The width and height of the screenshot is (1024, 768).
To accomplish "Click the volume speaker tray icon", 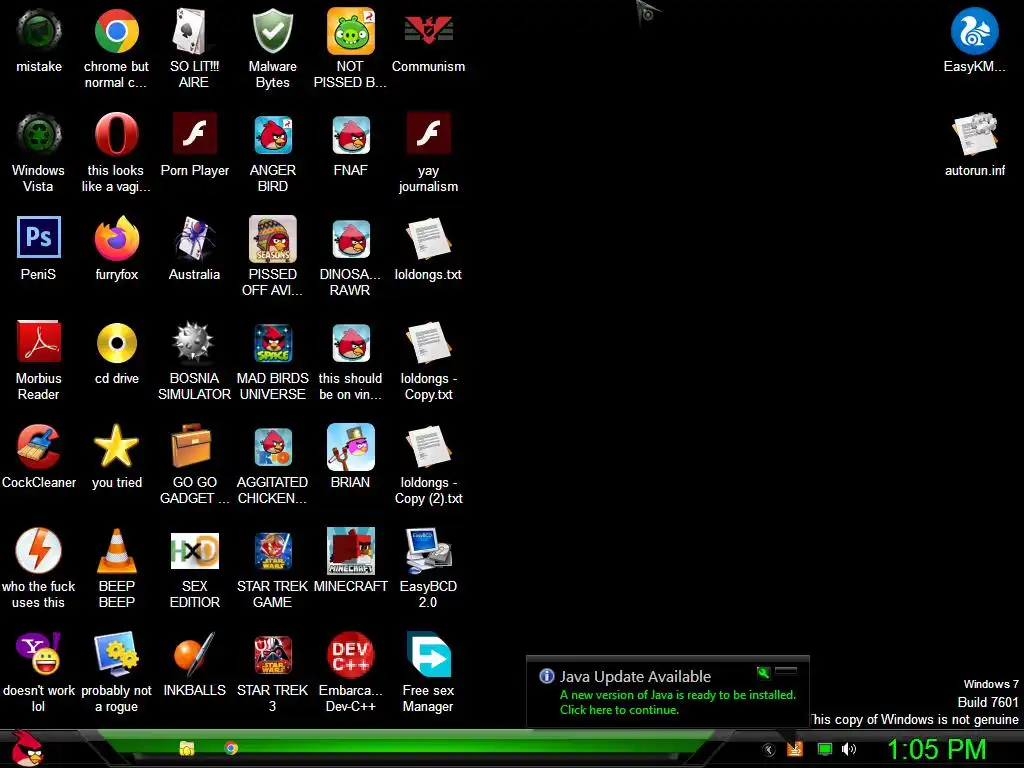I will click(849, 749).
